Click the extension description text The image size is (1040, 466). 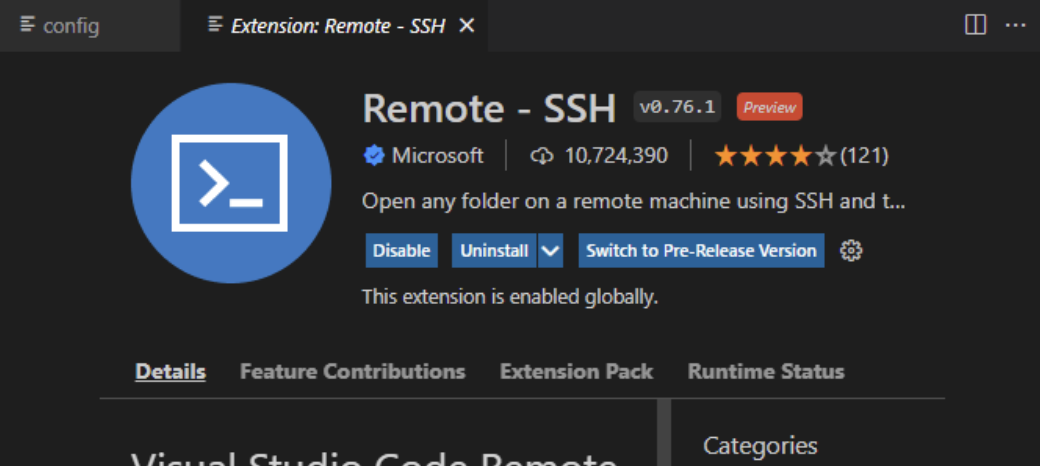point(633,202)
